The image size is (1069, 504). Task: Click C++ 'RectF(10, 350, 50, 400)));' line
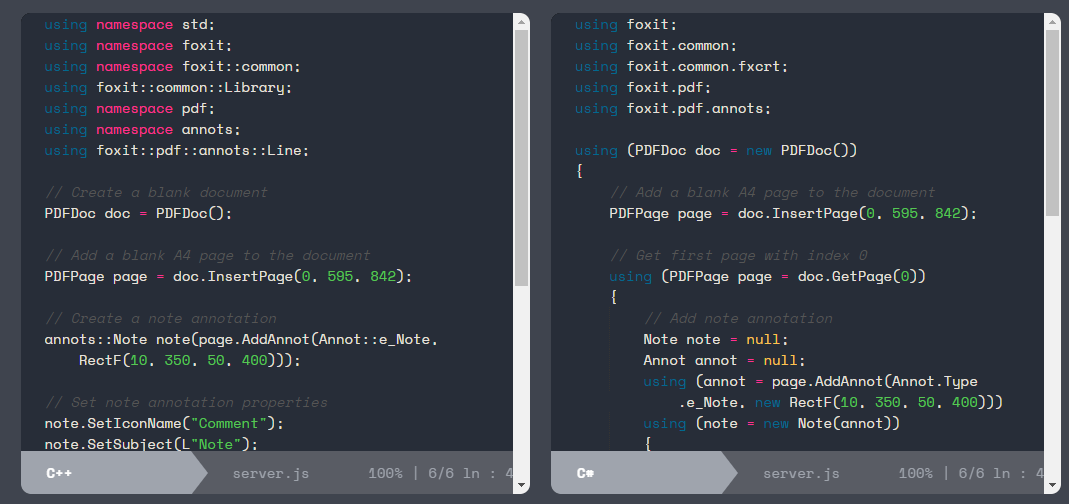(190, 360)
